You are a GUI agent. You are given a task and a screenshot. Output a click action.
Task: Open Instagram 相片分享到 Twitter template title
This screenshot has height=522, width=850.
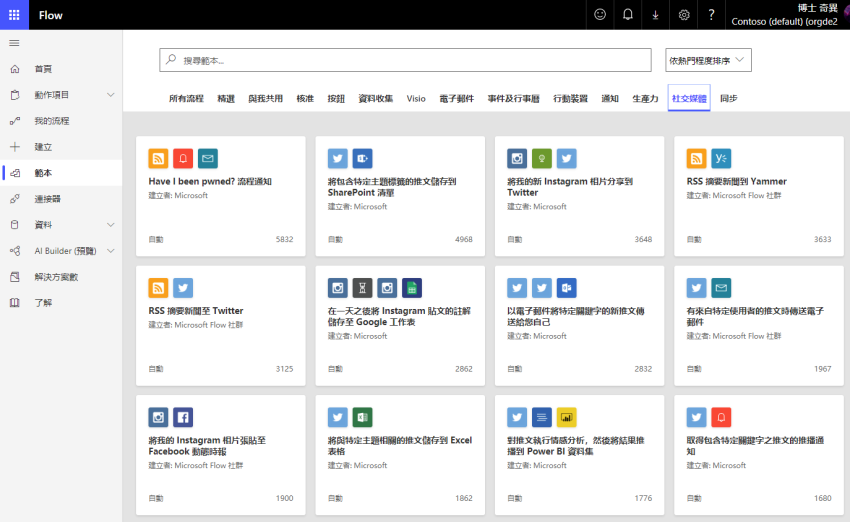point(570,187)
